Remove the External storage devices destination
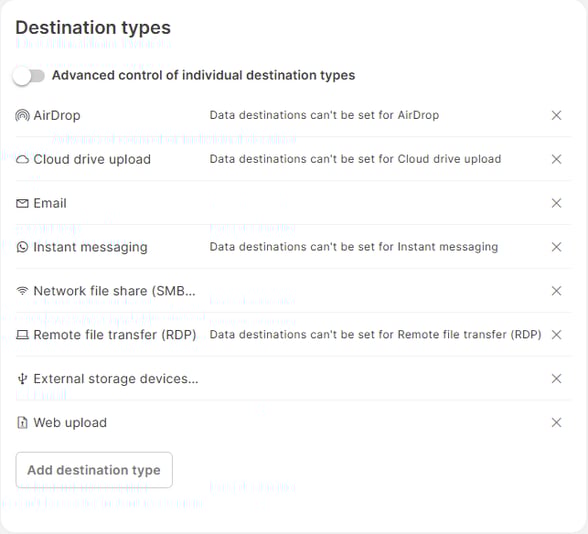Screen dimensions: 588x534 coord(556,379)
